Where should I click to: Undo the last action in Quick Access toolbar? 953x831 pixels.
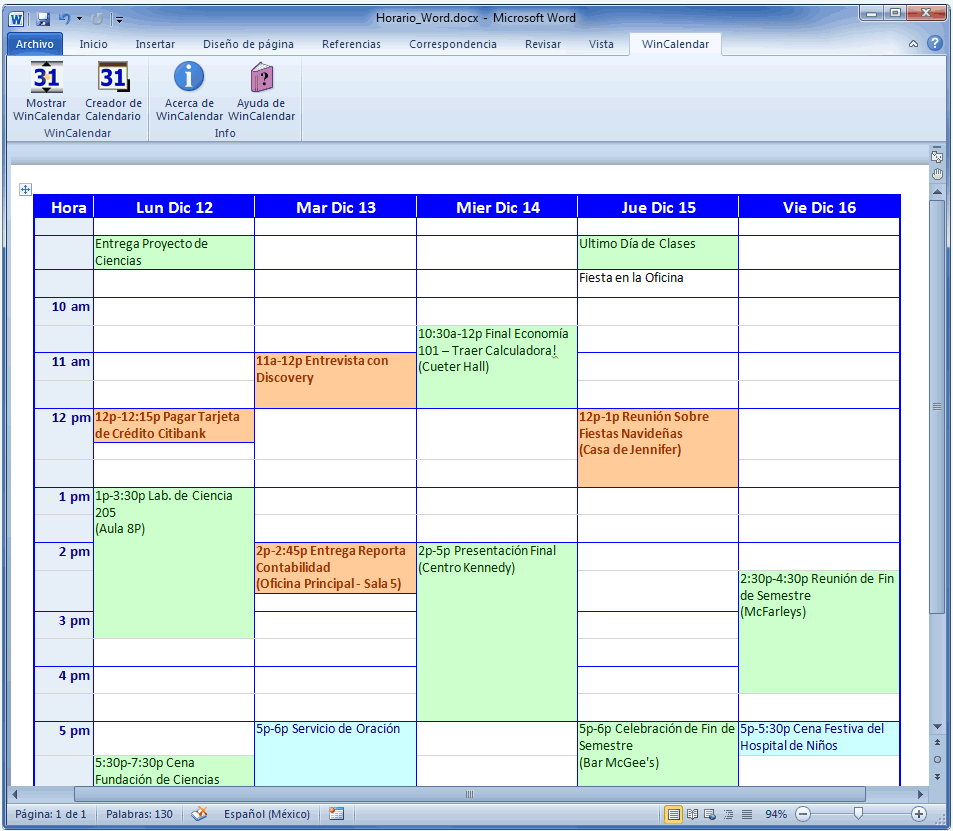click(x=64, y=19)
